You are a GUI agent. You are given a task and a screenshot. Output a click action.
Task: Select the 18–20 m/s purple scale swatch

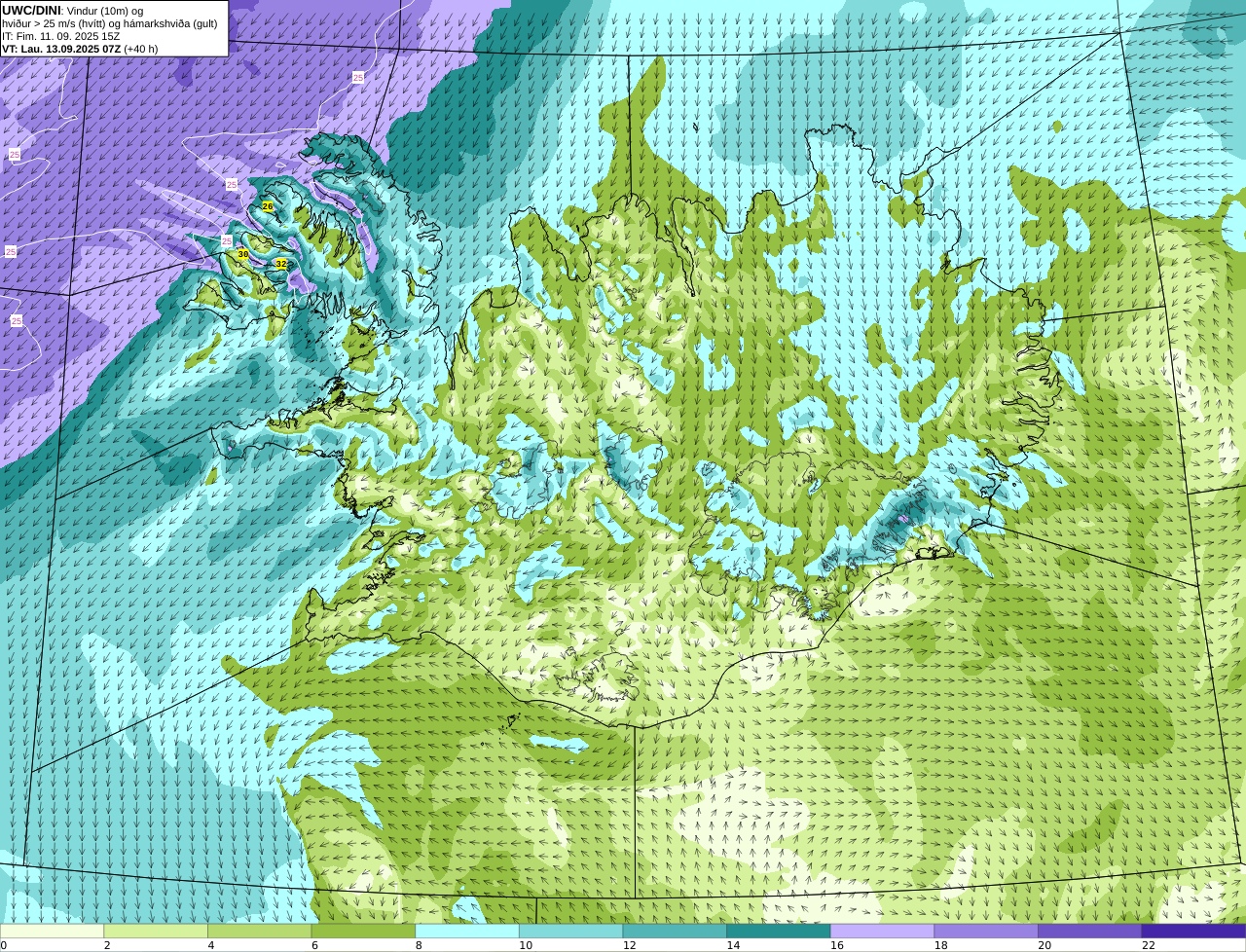pyautogui.click(x=986, y=931)
